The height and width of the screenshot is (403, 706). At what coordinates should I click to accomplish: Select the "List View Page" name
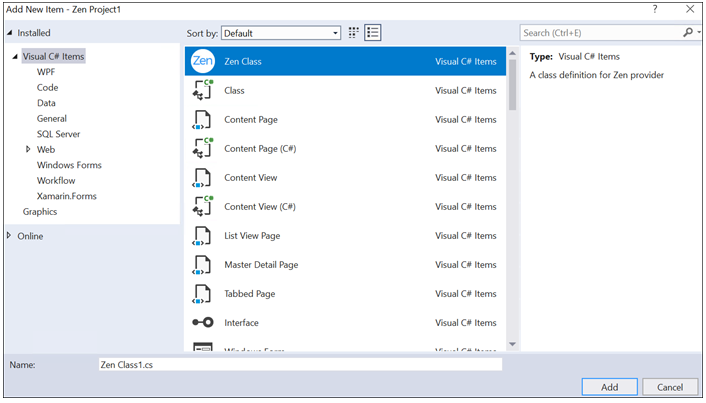(x=252, y=236)
